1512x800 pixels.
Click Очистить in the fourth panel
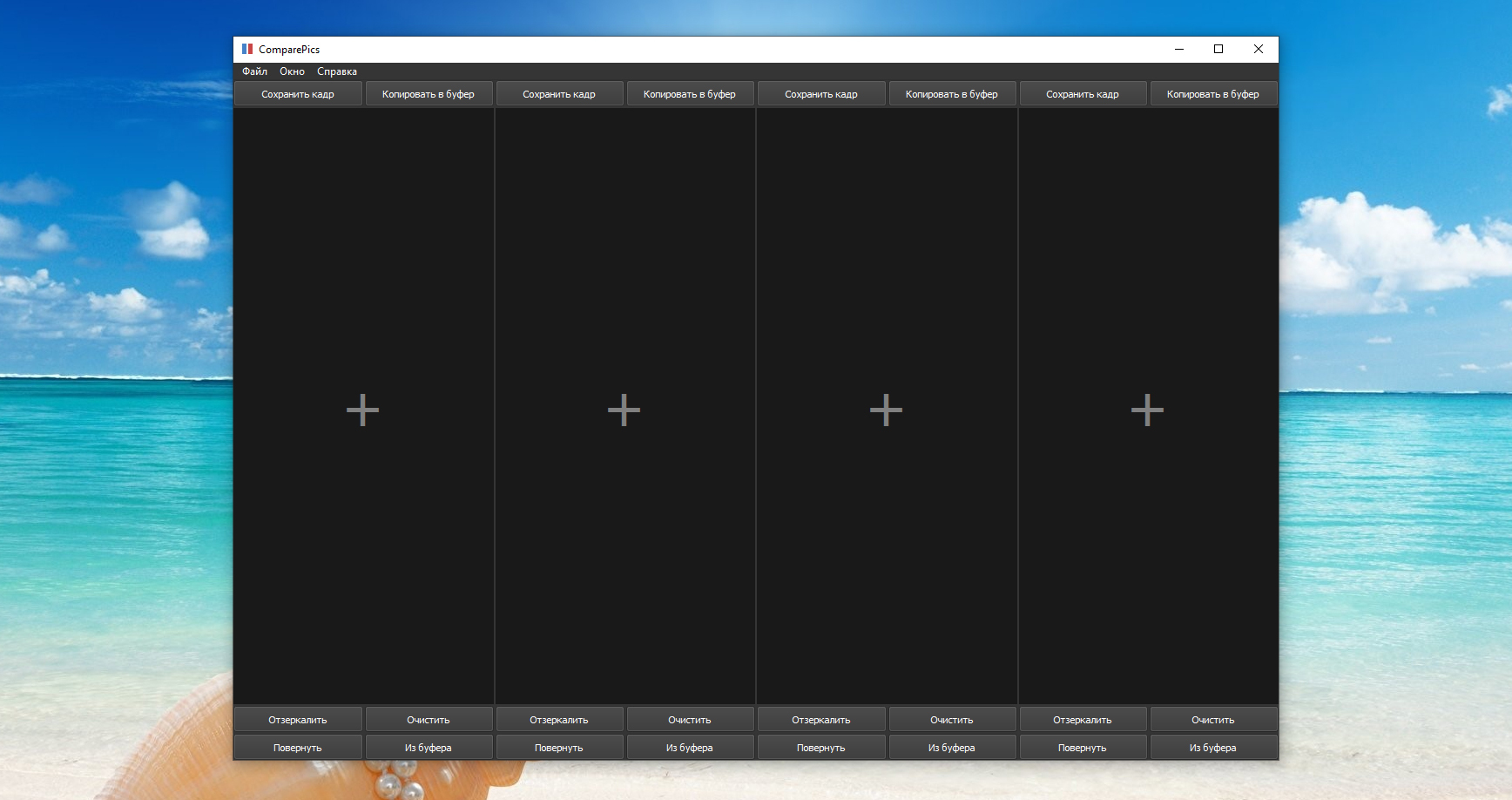click(x=1213, y=720)
